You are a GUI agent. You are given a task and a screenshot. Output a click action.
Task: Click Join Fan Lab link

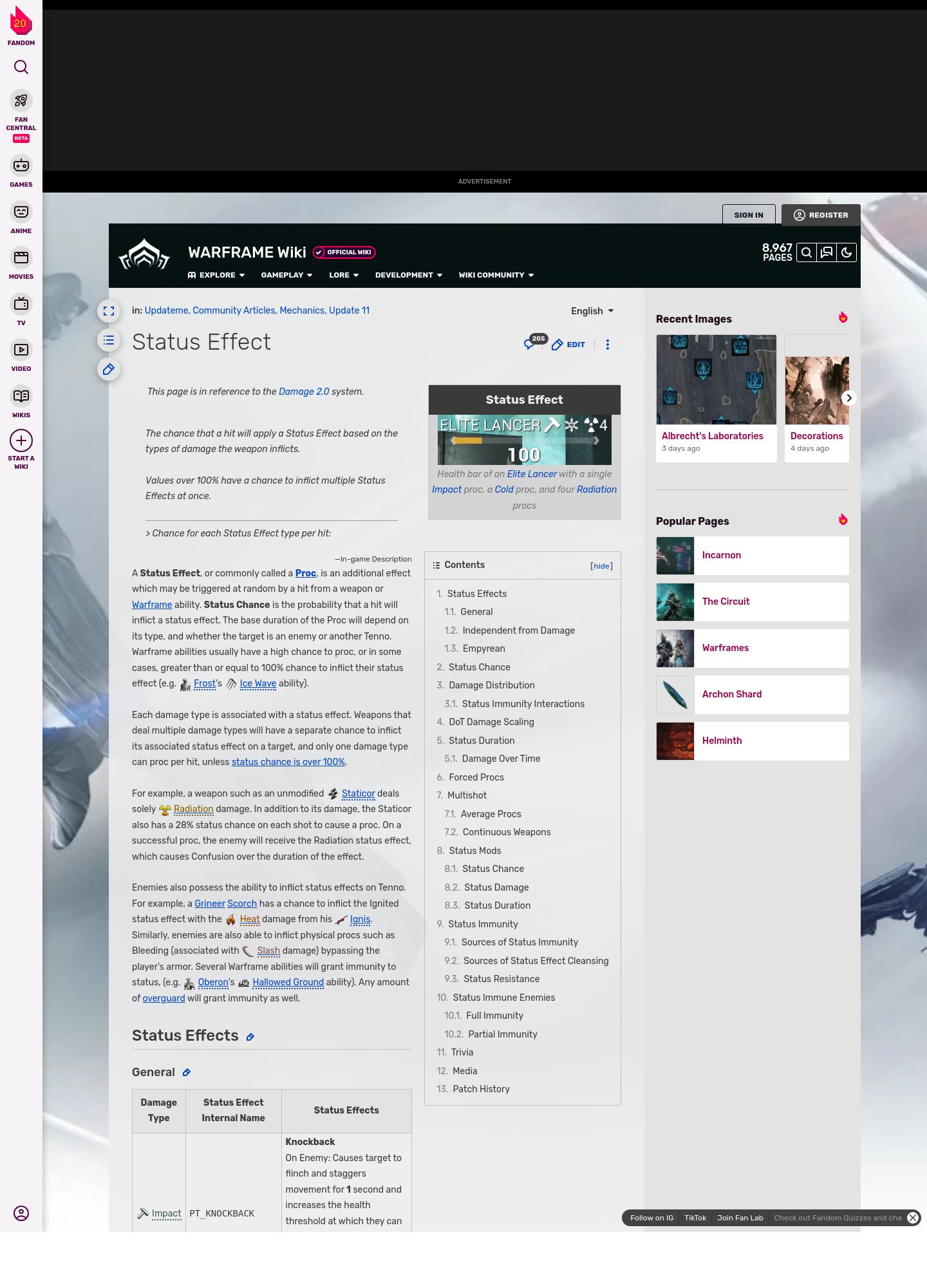740,1218
